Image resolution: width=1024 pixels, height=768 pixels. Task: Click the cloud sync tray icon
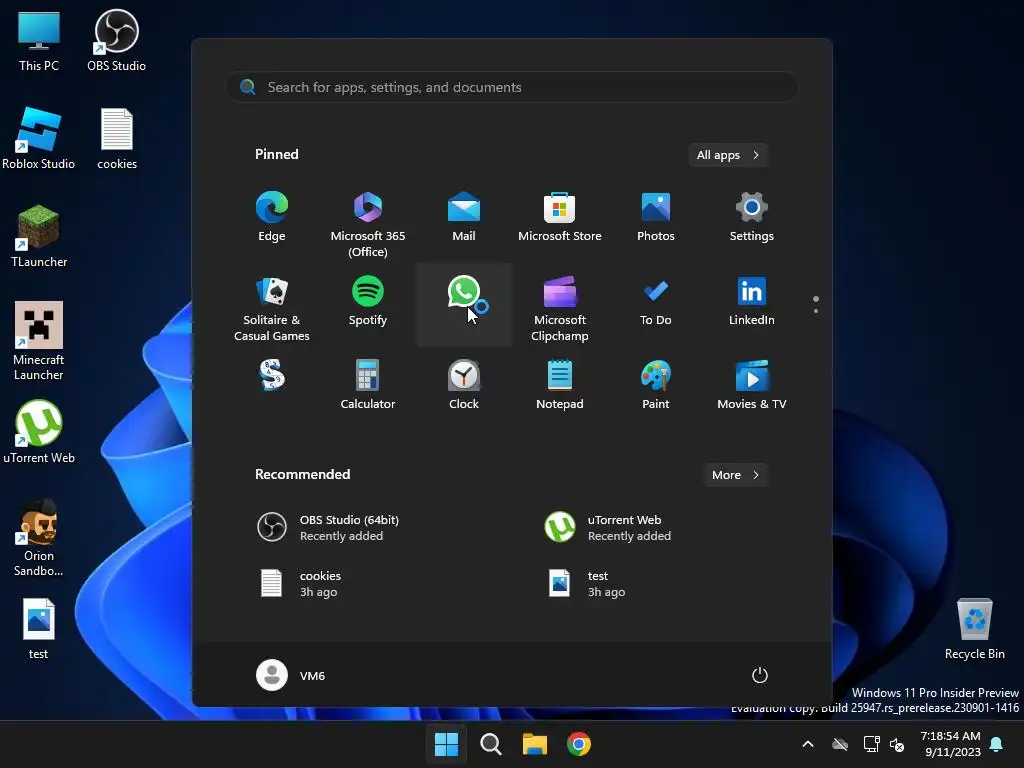840,744
